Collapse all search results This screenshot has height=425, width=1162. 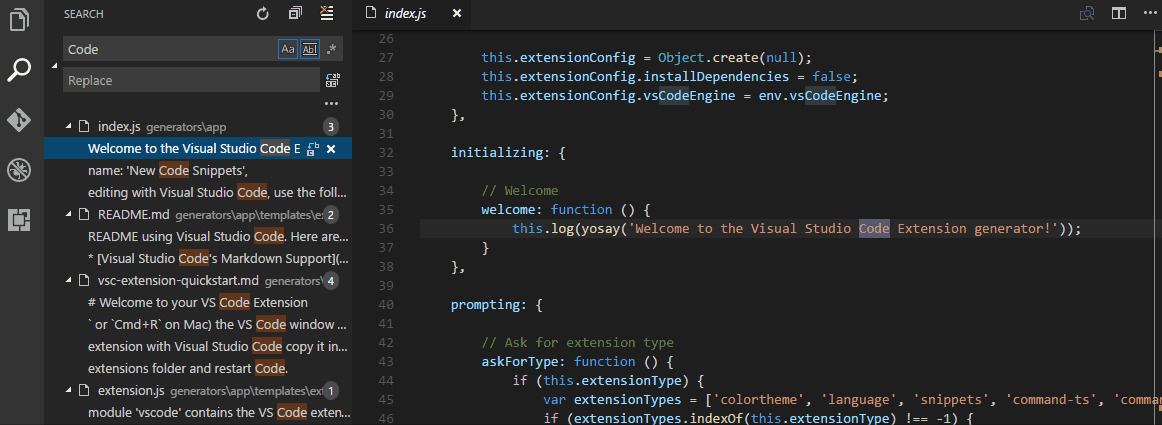pos(295,13)
